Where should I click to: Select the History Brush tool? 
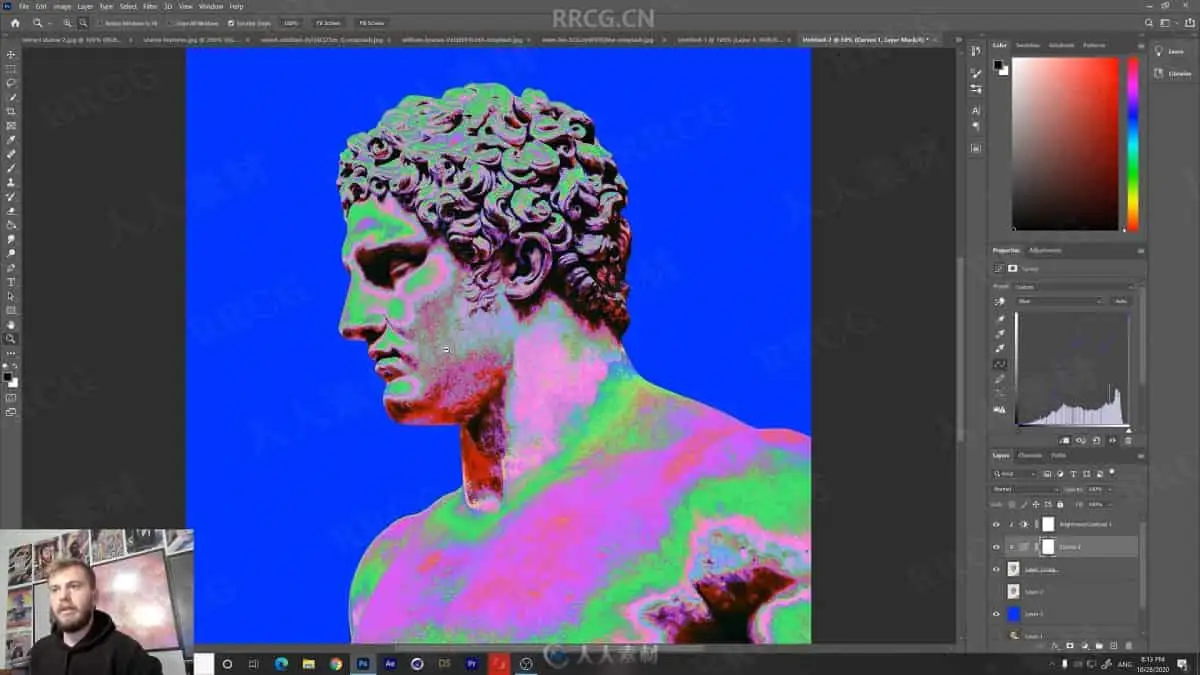click(x=11, y=196)
